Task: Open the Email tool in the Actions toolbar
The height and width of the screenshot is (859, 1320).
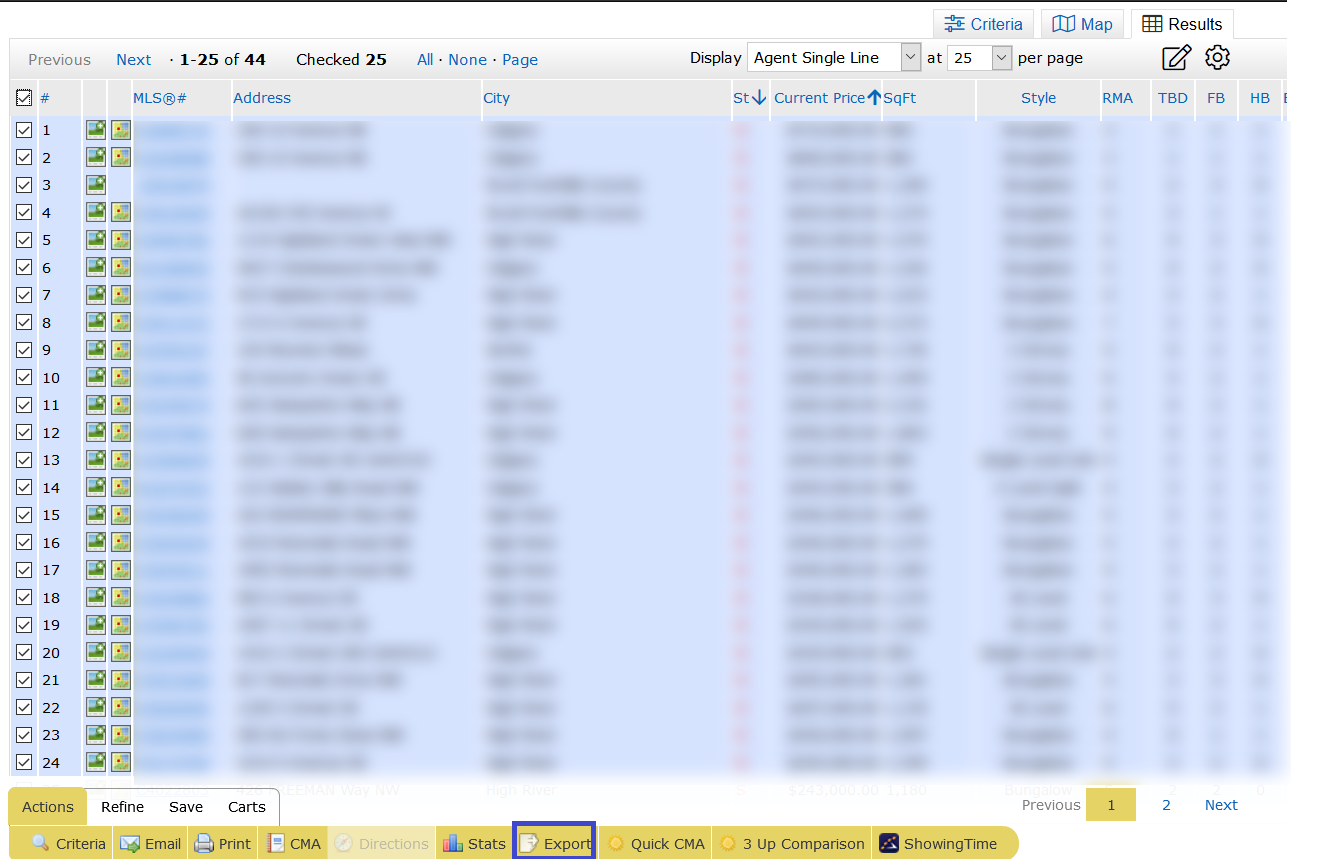Action: coord(149,843)
